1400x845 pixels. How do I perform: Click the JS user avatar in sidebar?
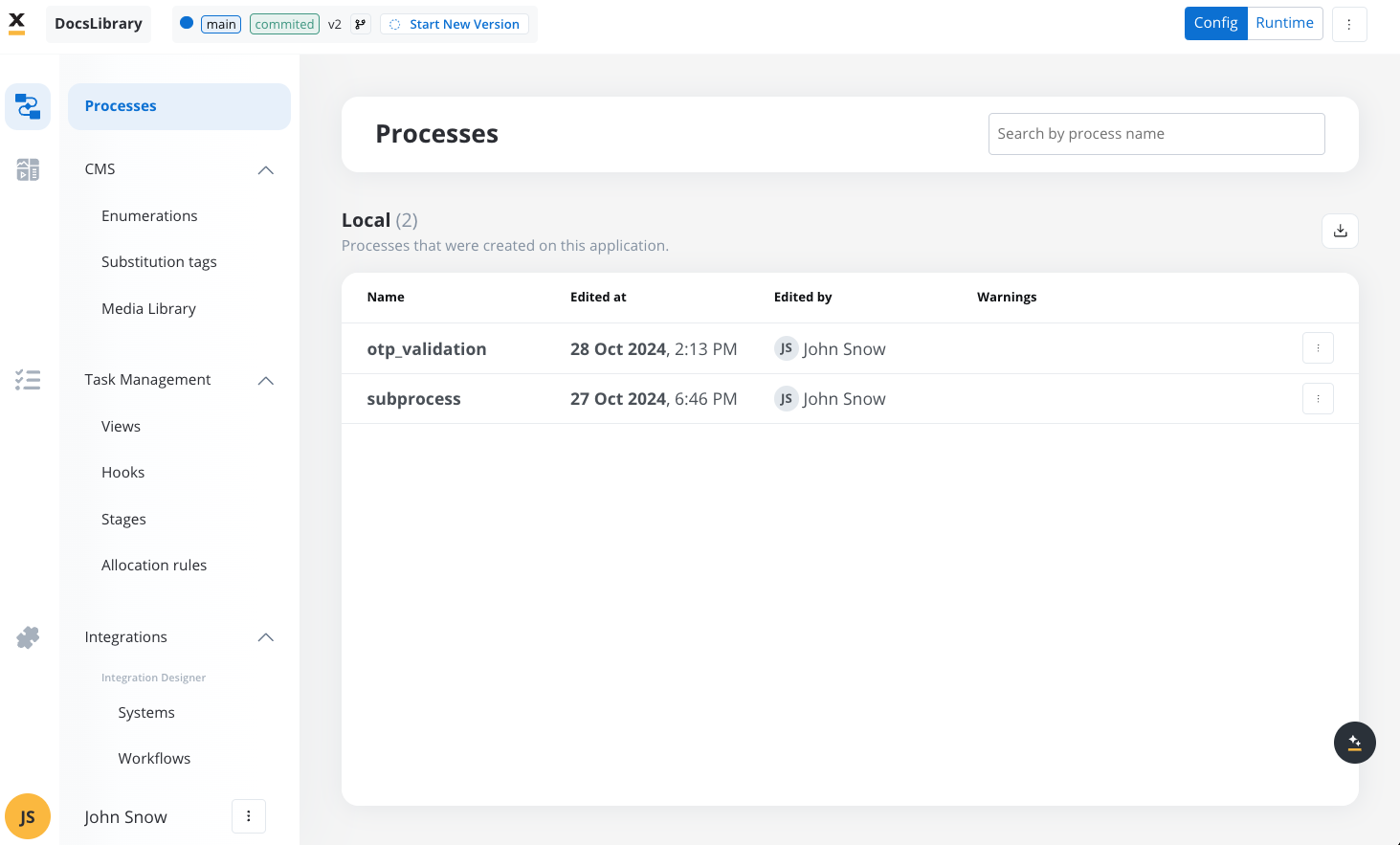[x=28, y=816]
